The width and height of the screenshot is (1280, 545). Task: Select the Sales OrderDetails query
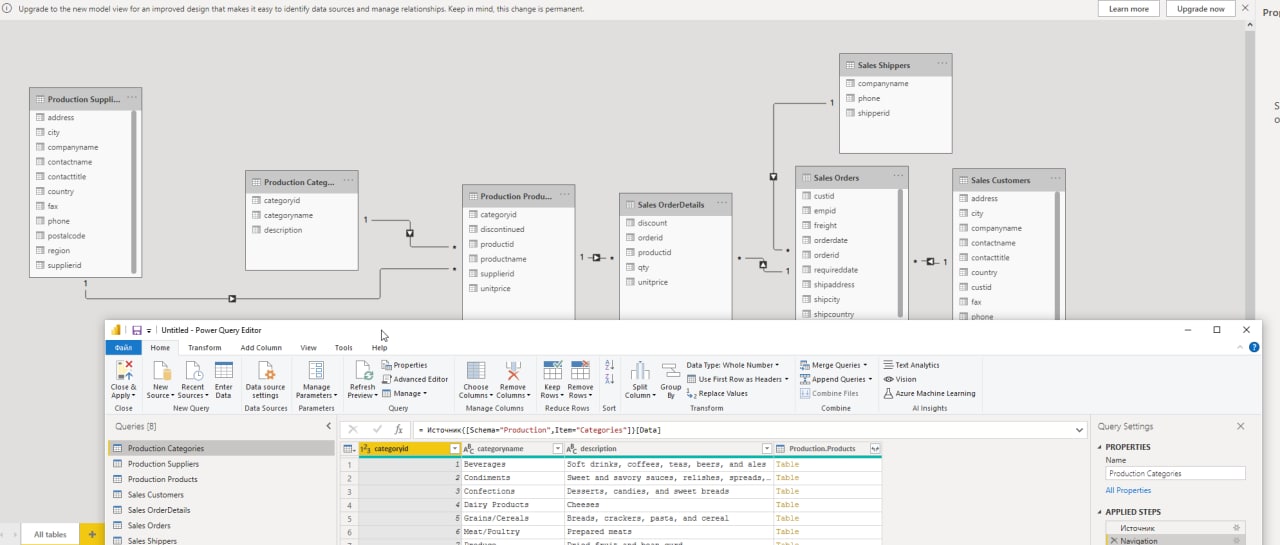click(220, 510)
